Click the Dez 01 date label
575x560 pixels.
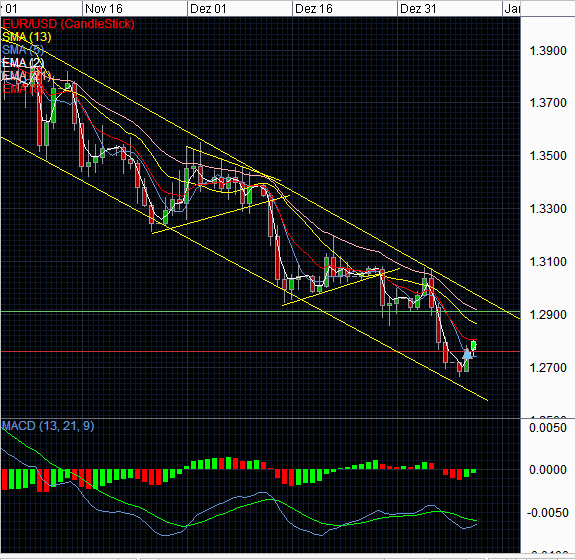click(208, 8)
